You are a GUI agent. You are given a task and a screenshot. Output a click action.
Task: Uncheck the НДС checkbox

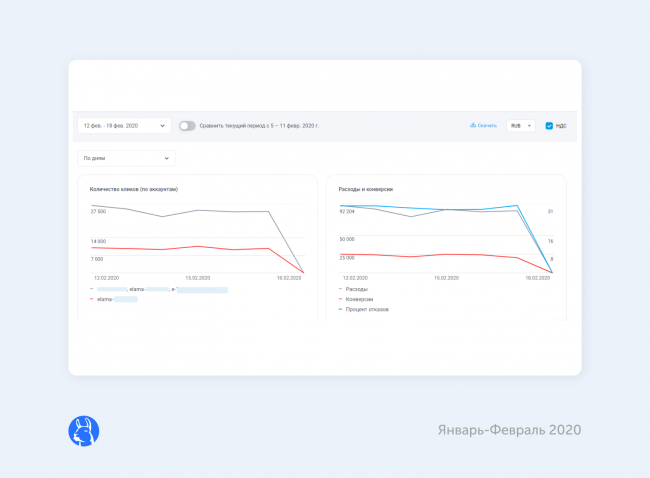(549, 126)
